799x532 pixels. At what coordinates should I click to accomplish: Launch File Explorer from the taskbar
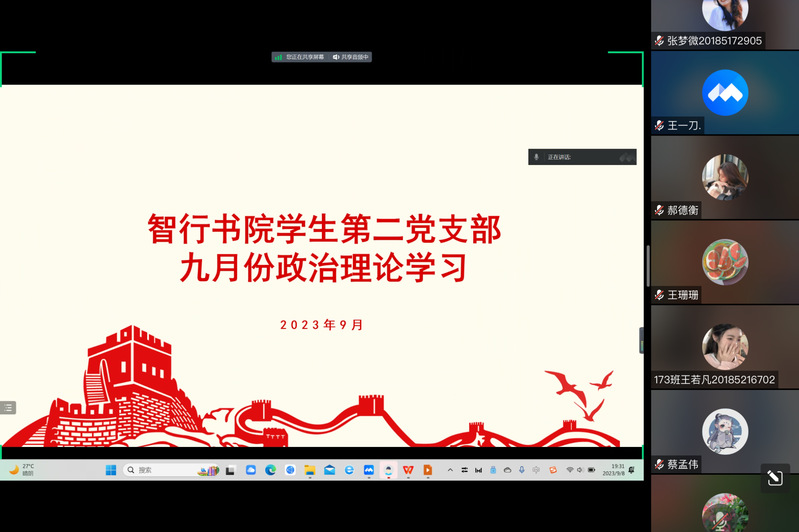point(310,470)
